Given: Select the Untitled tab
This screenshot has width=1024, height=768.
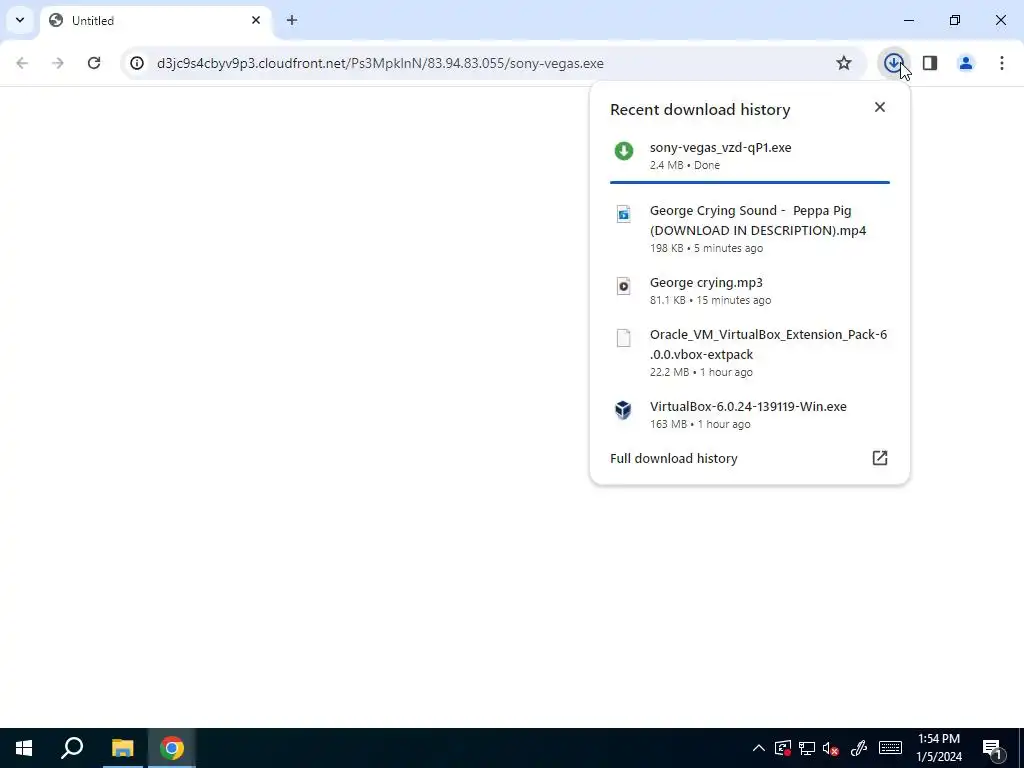Looking at the screenshot, I should 155,21.
